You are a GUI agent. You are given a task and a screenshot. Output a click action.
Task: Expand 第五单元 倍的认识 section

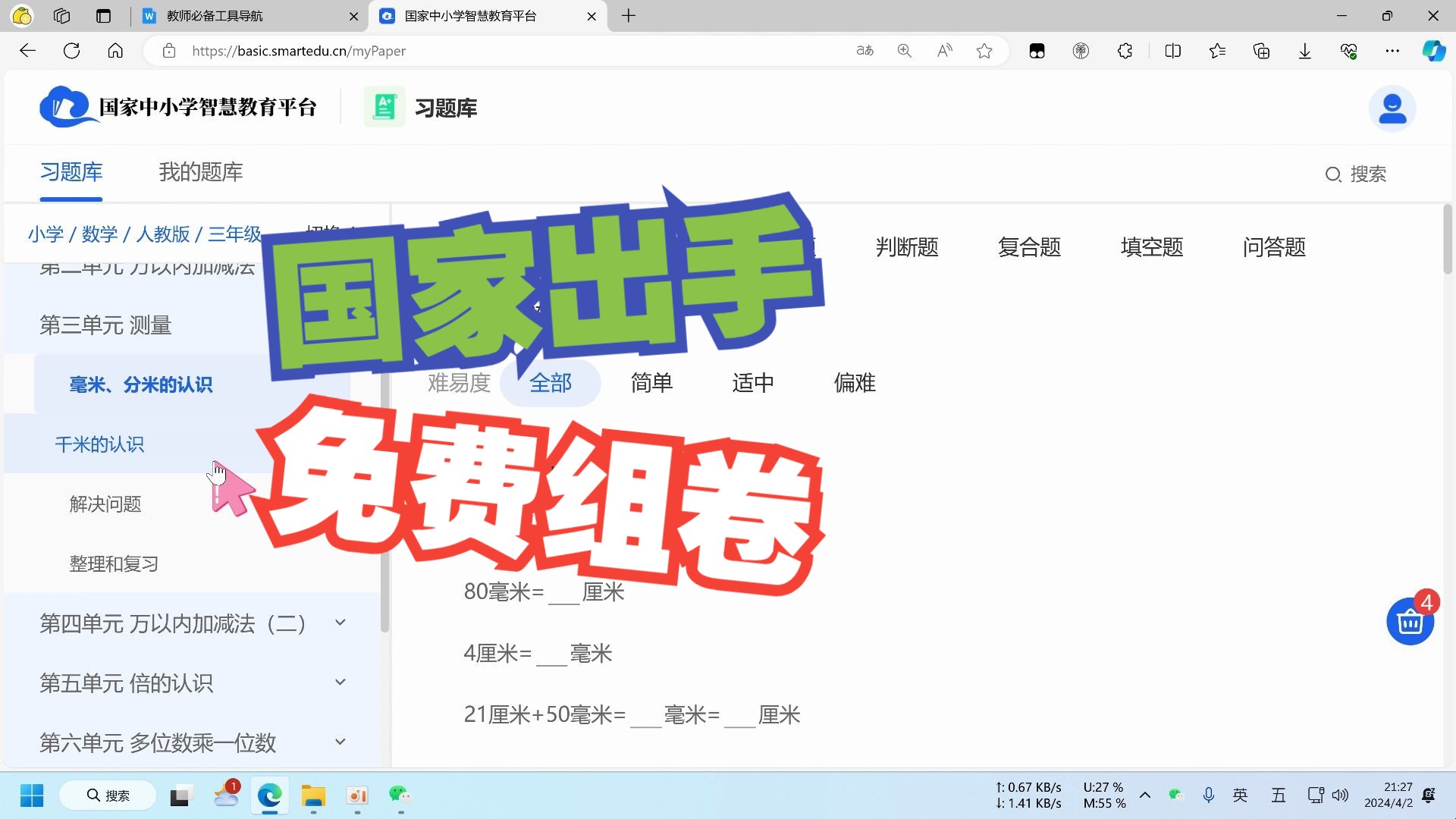[340, 682]
